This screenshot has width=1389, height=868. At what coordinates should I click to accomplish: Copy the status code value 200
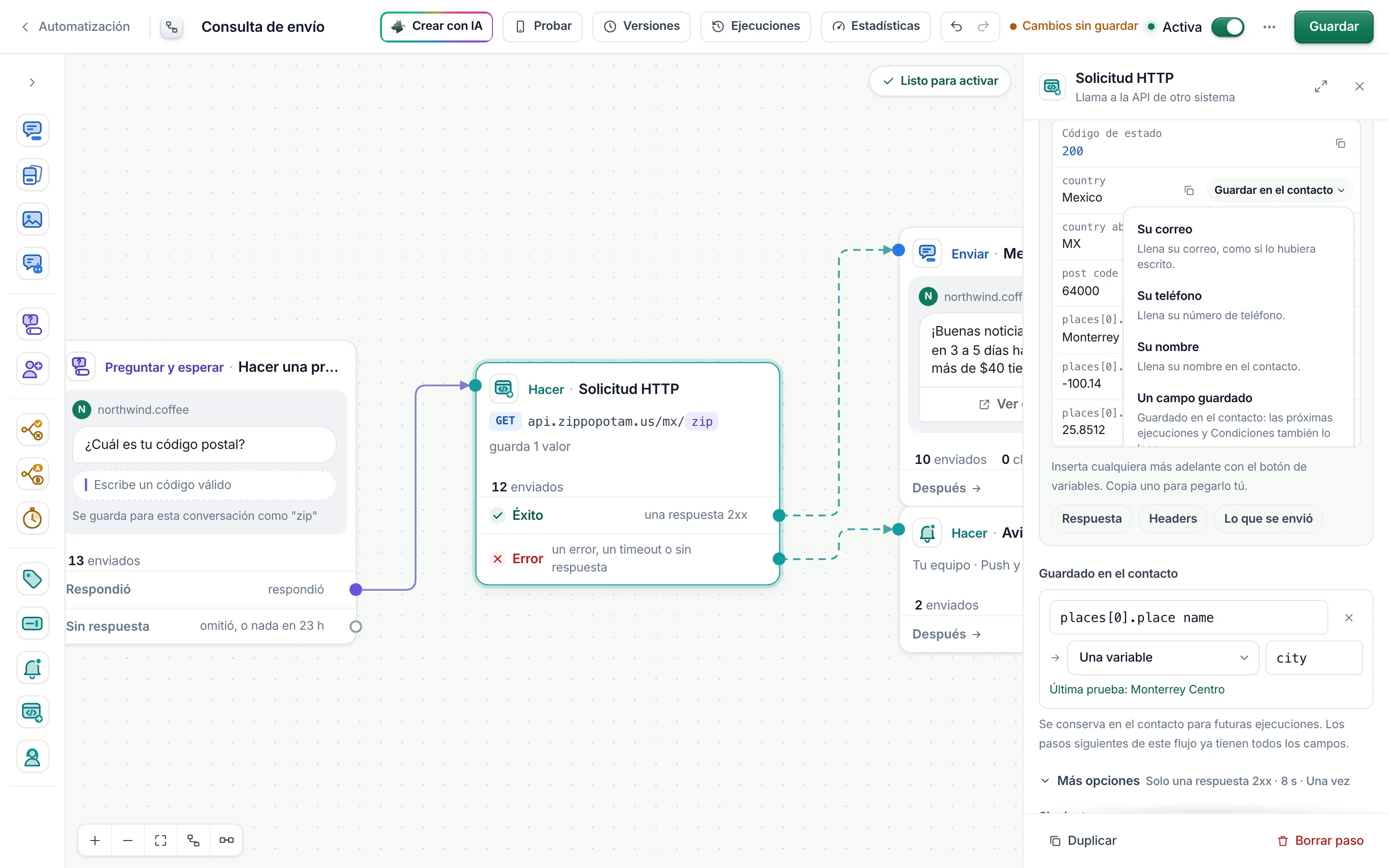pyautogui.click(x=1340, y=143)
